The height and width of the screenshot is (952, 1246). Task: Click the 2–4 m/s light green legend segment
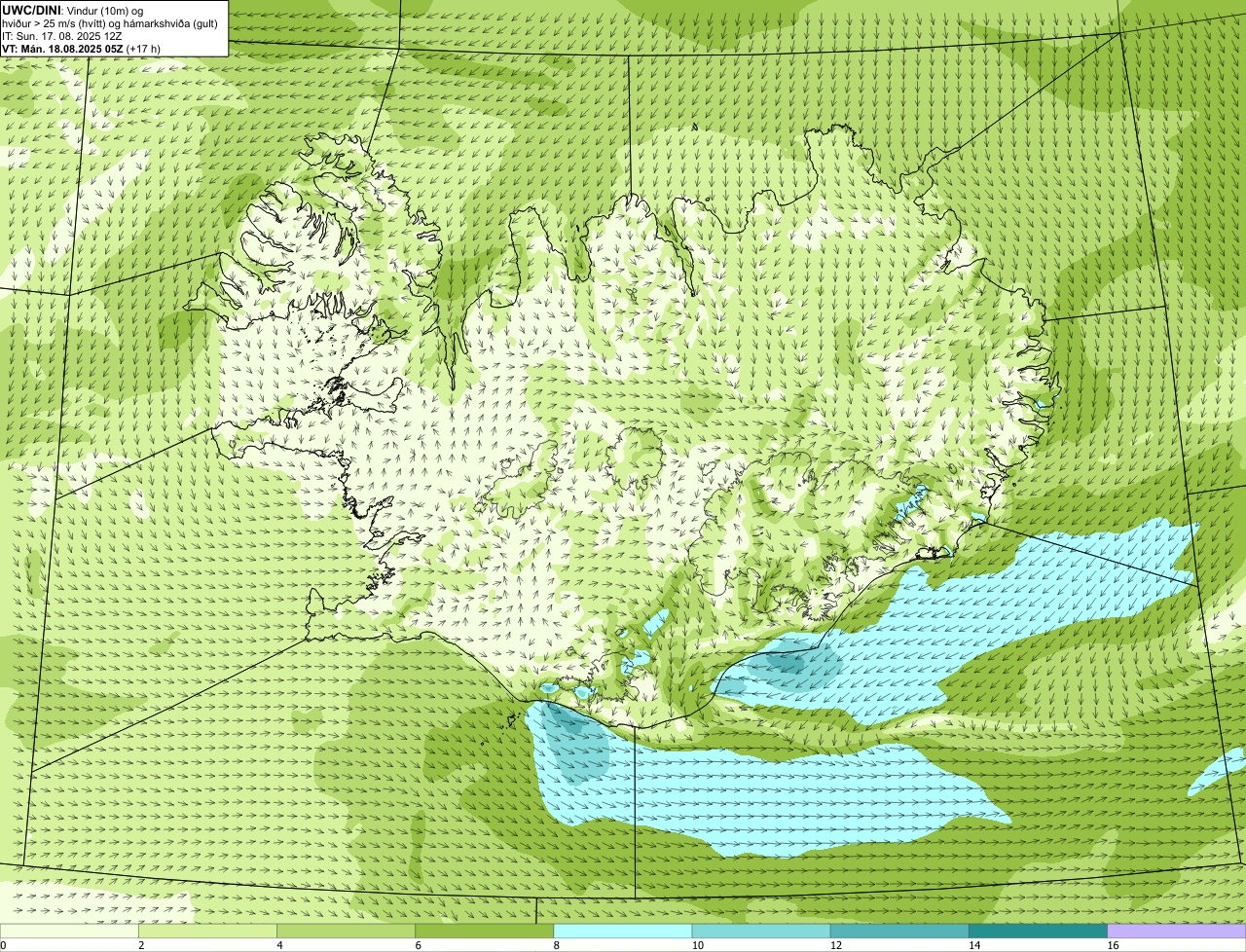pos(208,932)
